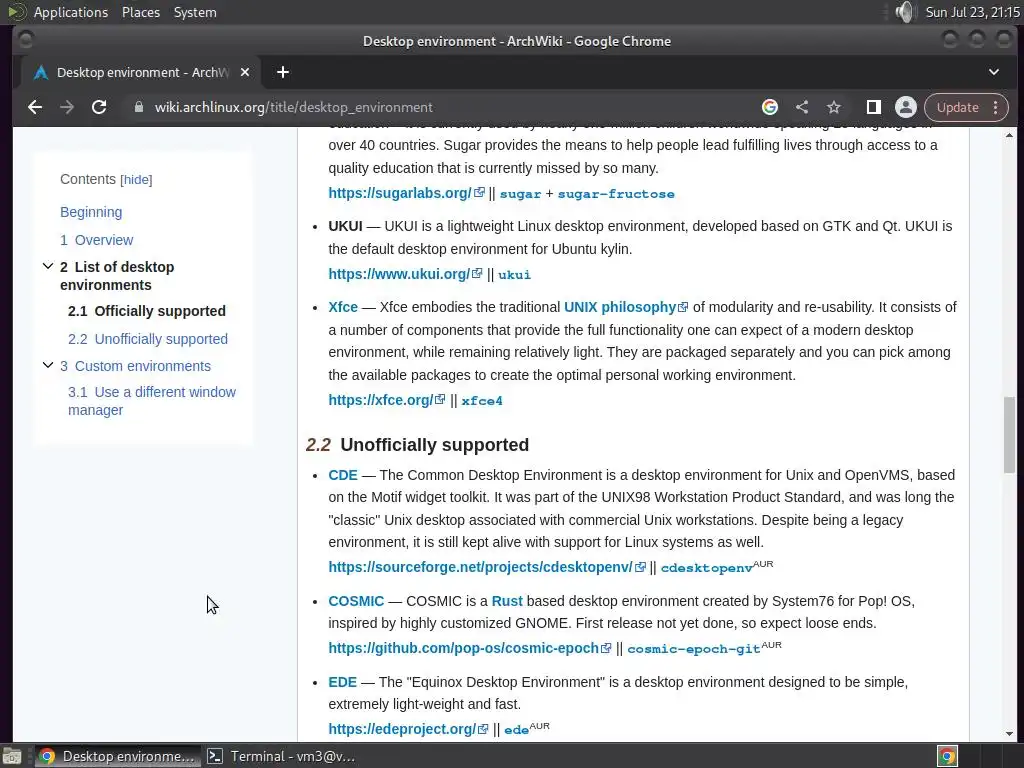Image resolution: width=1024 pixels, height=768 pixels.
Task: Open the Chrome profile avatar
Action: 906,107
